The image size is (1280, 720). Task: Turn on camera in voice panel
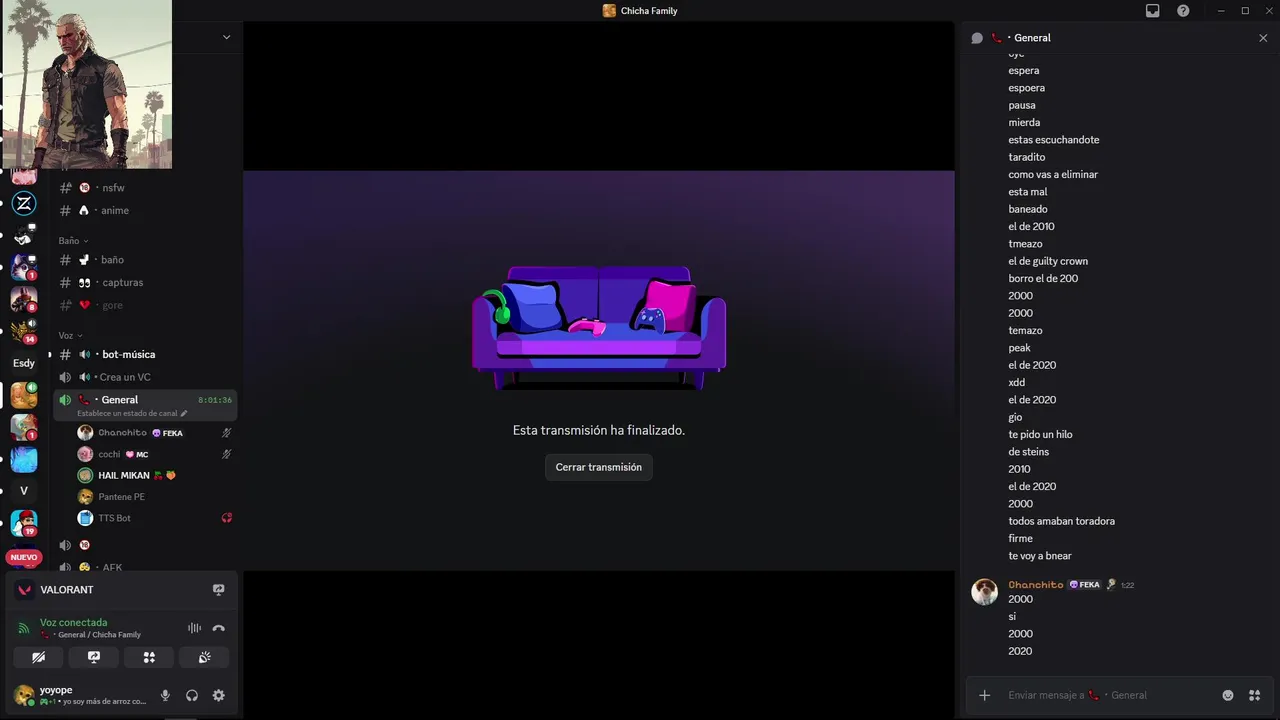pyautogui.click(x=38, y=657)
